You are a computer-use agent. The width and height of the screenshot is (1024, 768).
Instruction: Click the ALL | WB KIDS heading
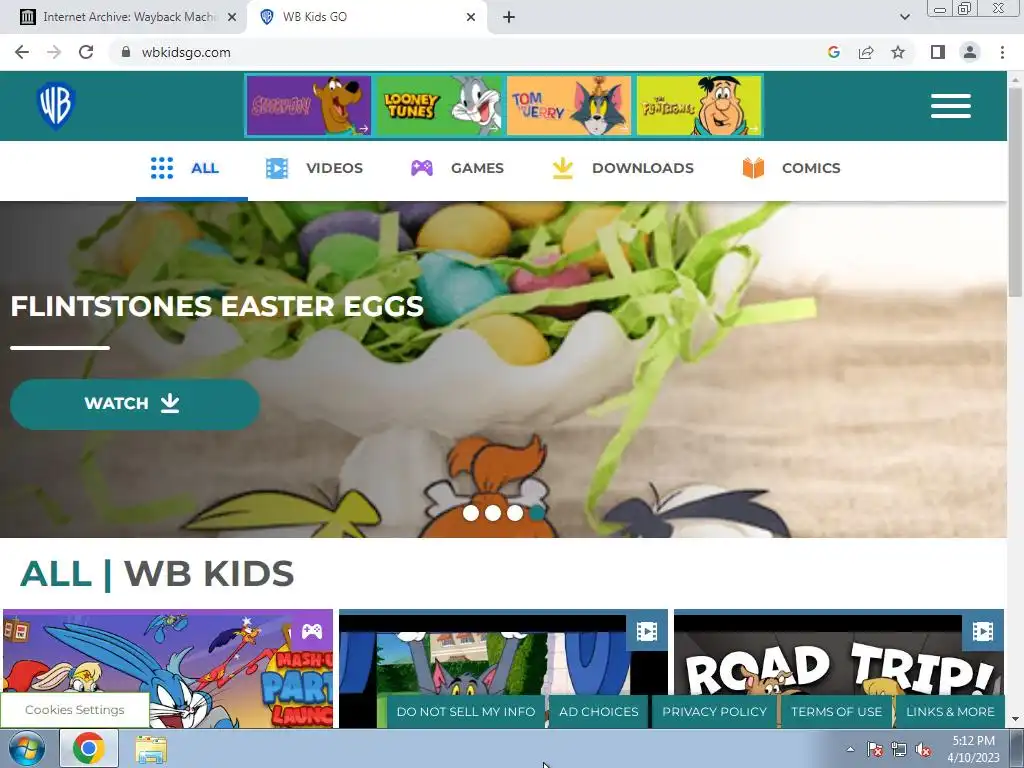pyautogui.click(x=157, y=574)
